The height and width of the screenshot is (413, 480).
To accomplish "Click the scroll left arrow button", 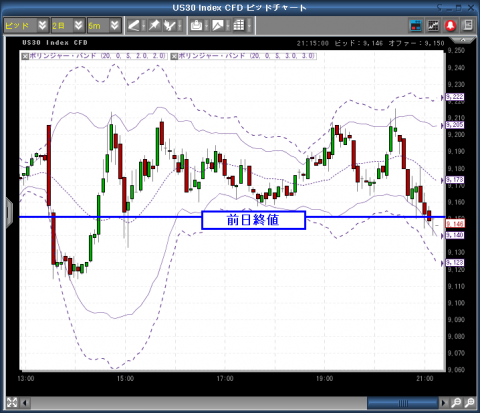I will point(25,403).
